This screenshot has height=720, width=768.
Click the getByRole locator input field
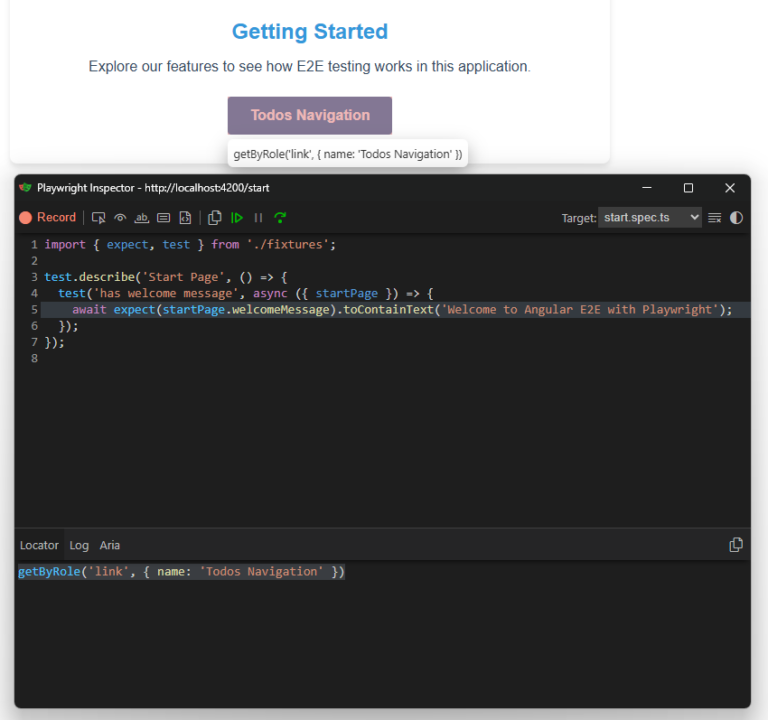(181, 572)
